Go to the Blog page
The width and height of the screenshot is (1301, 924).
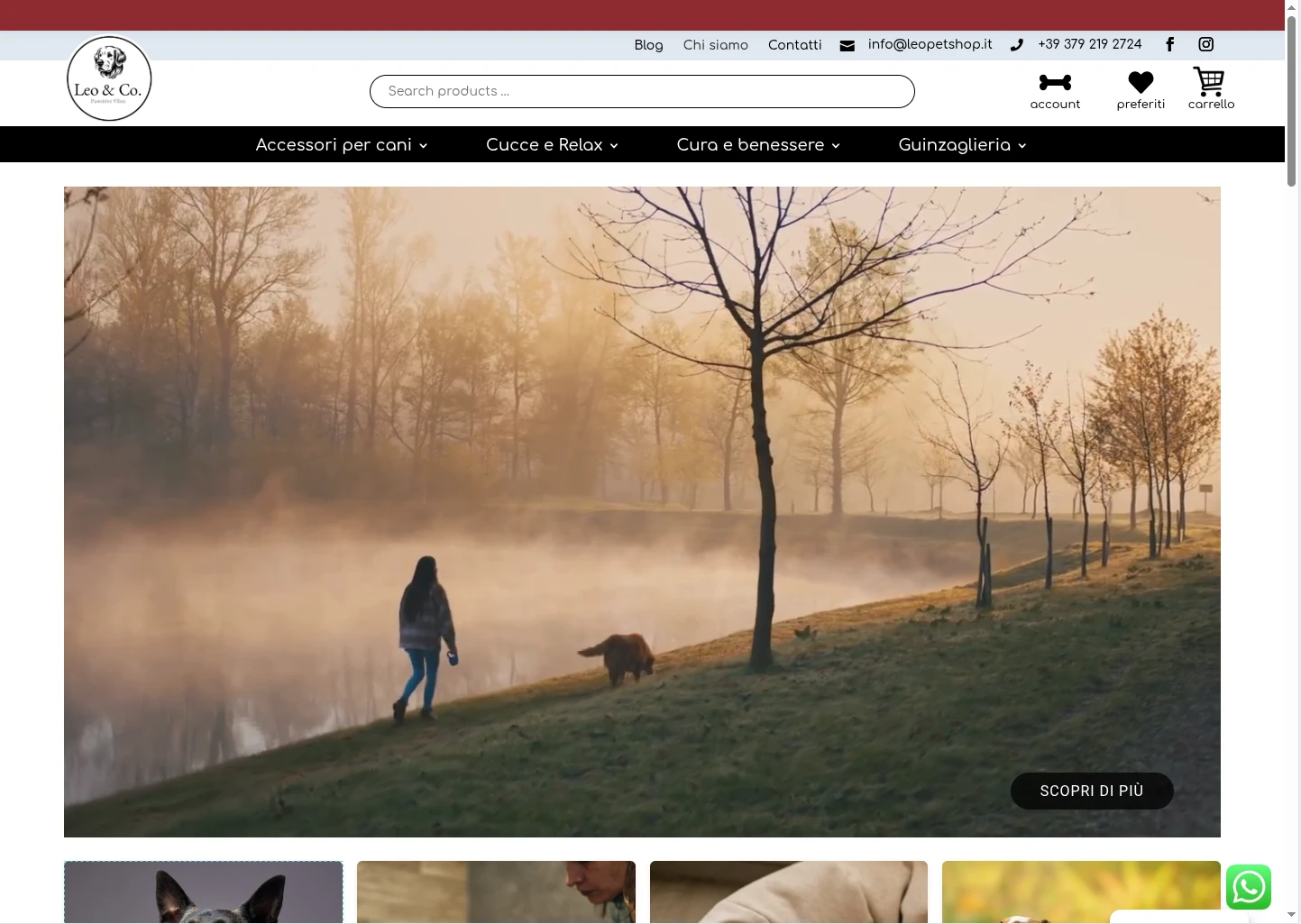click(648, 45)
